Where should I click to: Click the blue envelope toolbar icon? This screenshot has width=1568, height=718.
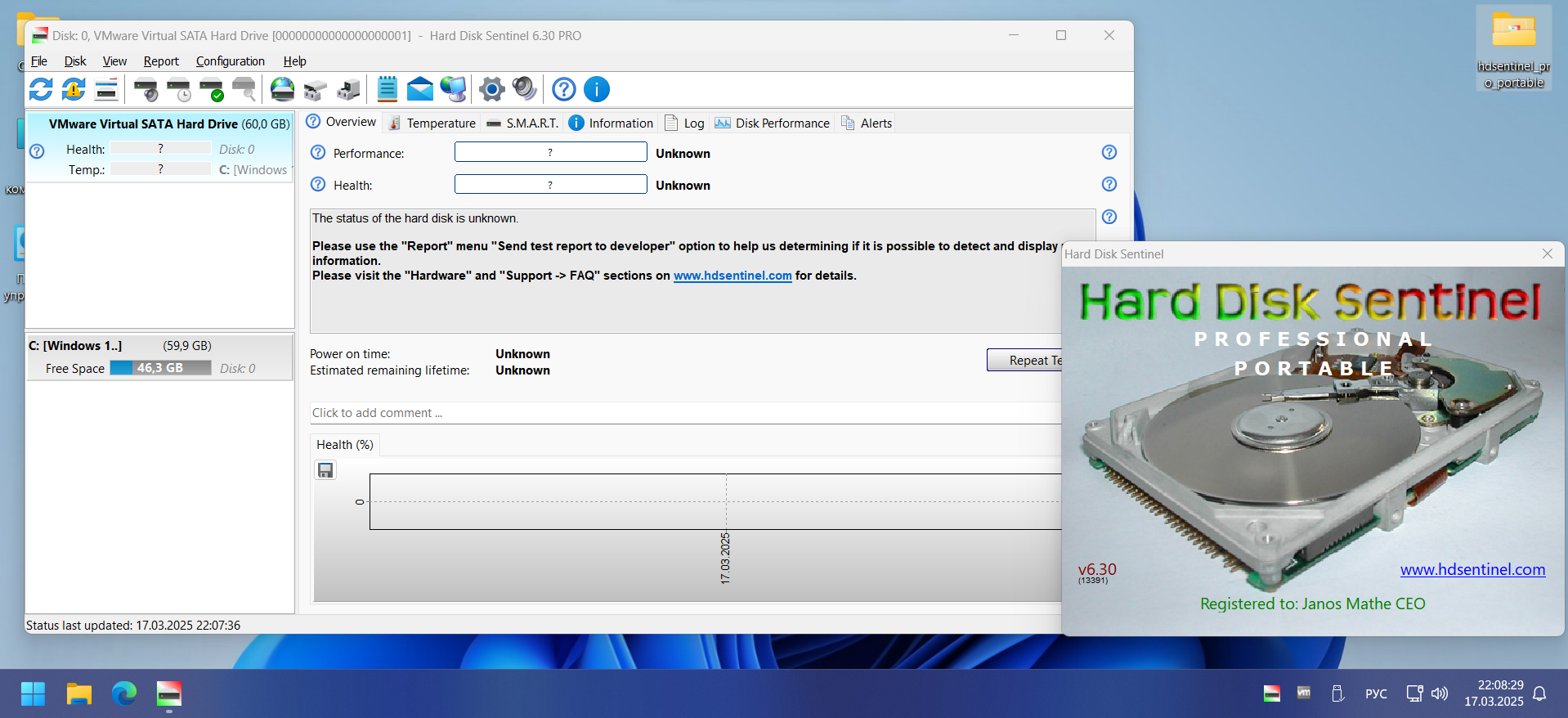point(419,89)
